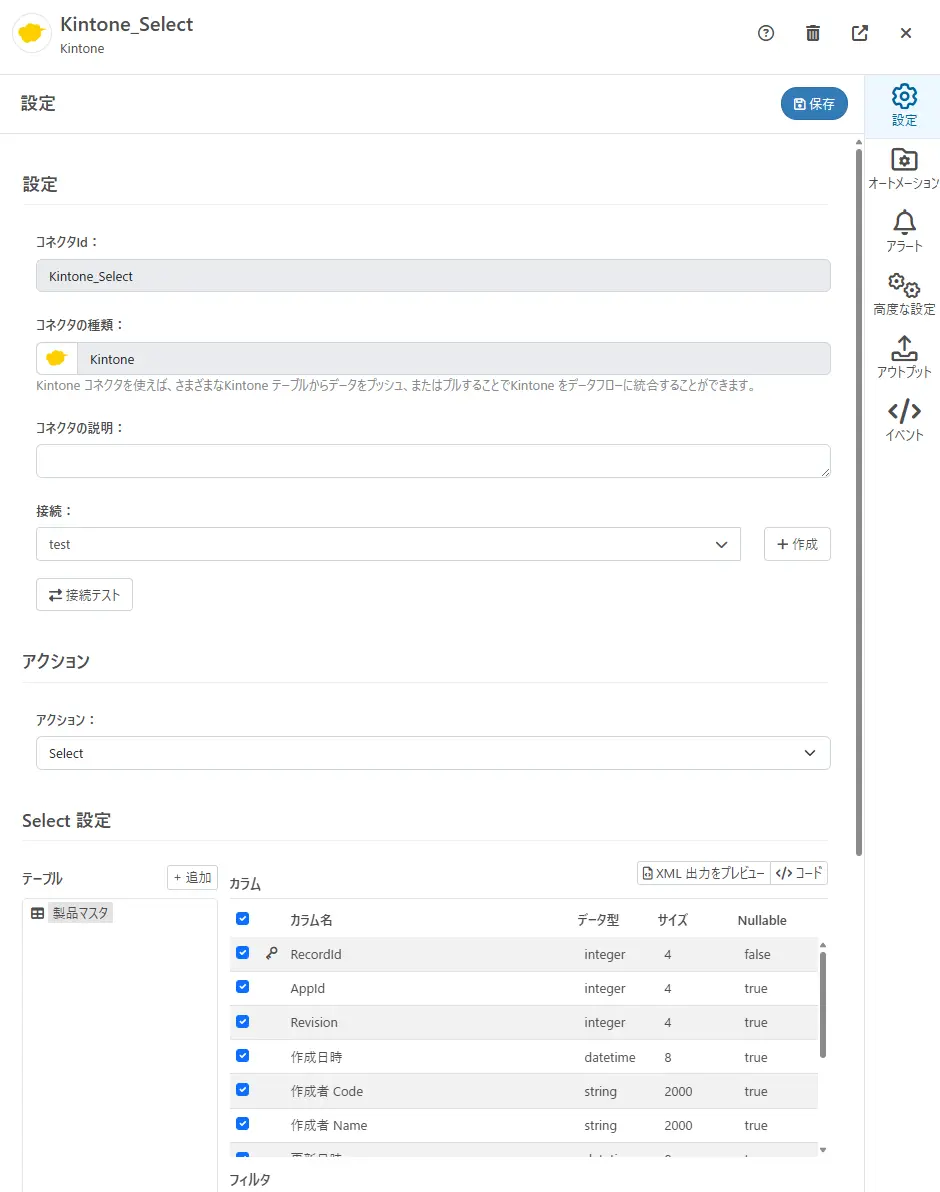The width and height of the screenshot is (940, 1192).
Task: Uncheck the 作成日時 column checkbox
Action: point(242,1055)
